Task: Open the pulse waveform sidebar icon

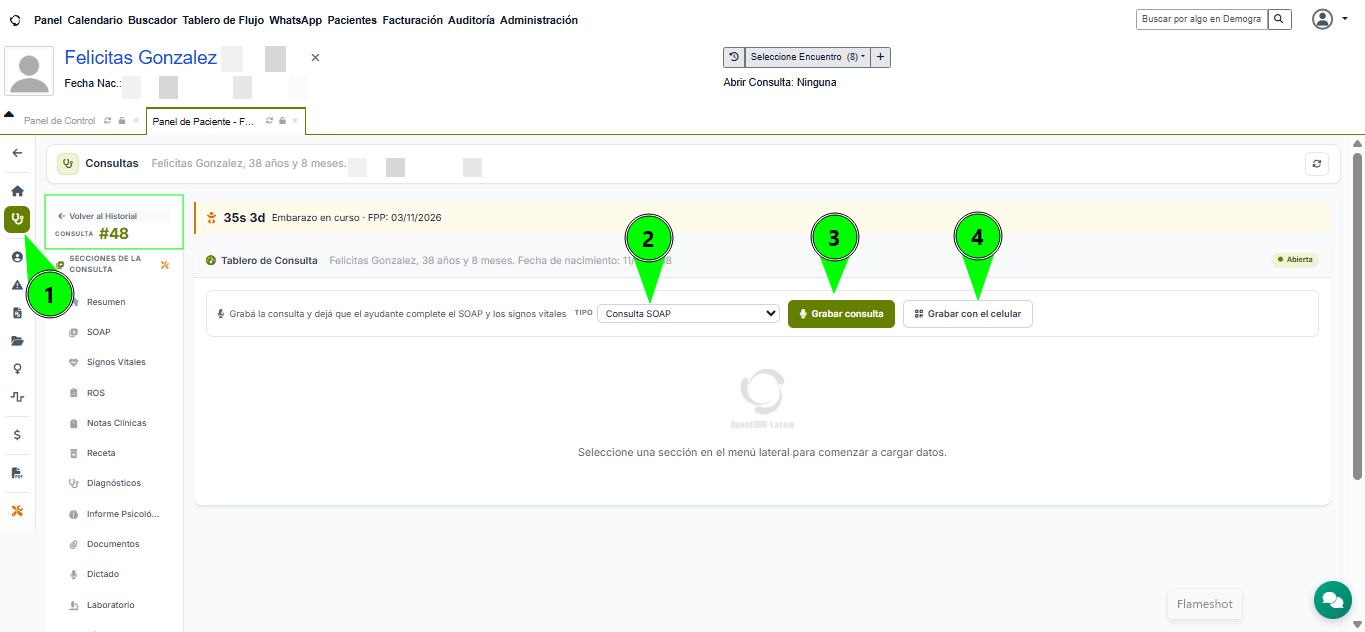Action: coord(17,397)
